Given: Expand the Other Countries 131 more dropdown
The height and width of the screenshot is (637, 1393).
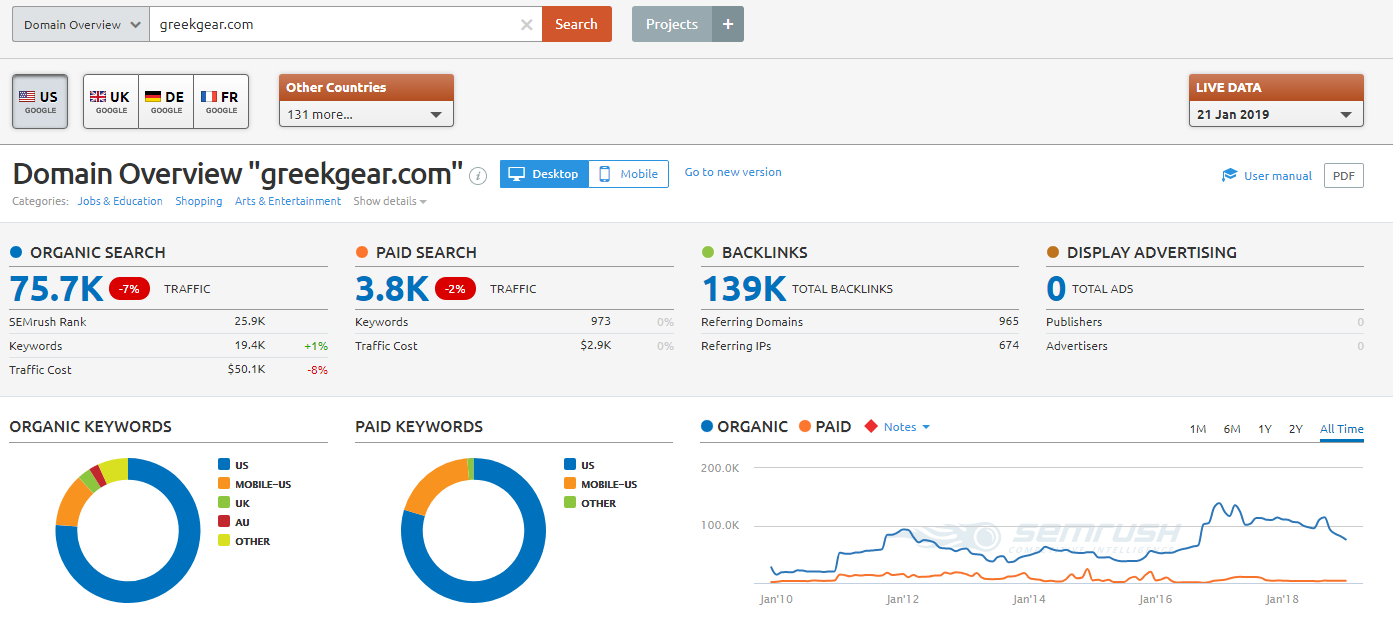Looking at the screenshot, I should (x=366, y=114).
